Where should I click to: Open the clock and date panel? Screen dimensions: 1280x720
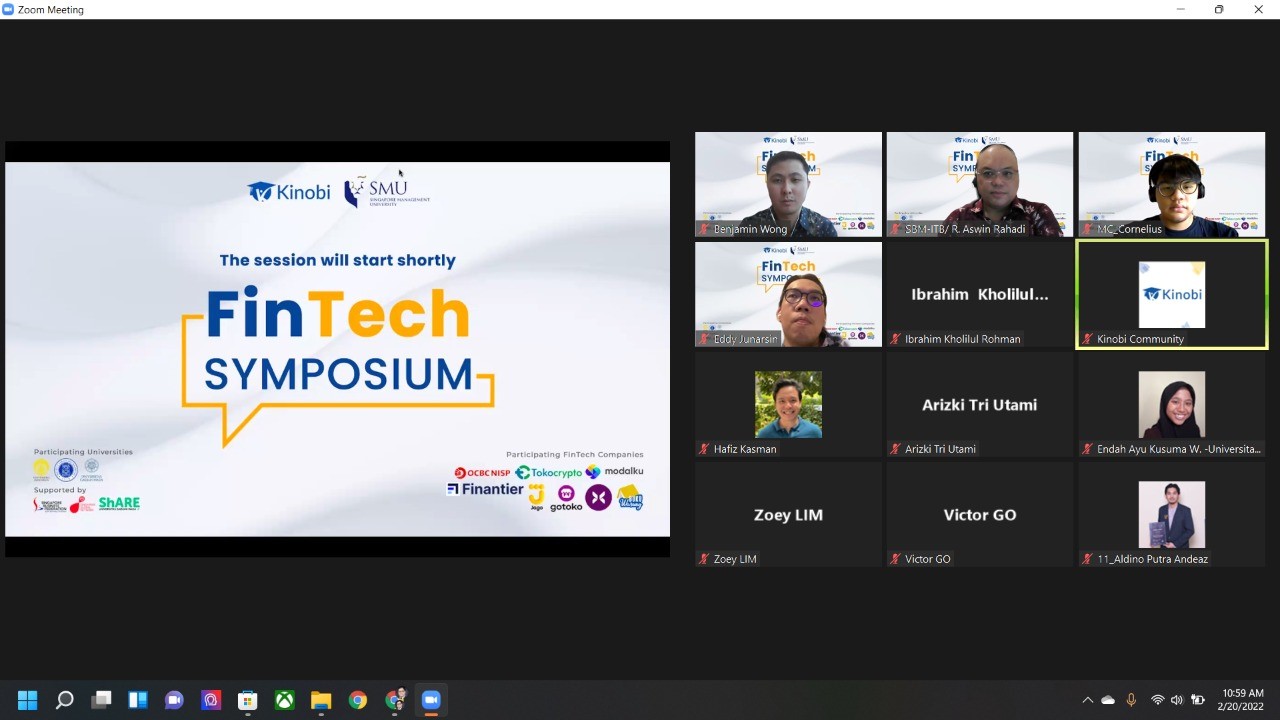pyautogui.click(x=1241, y=700)
